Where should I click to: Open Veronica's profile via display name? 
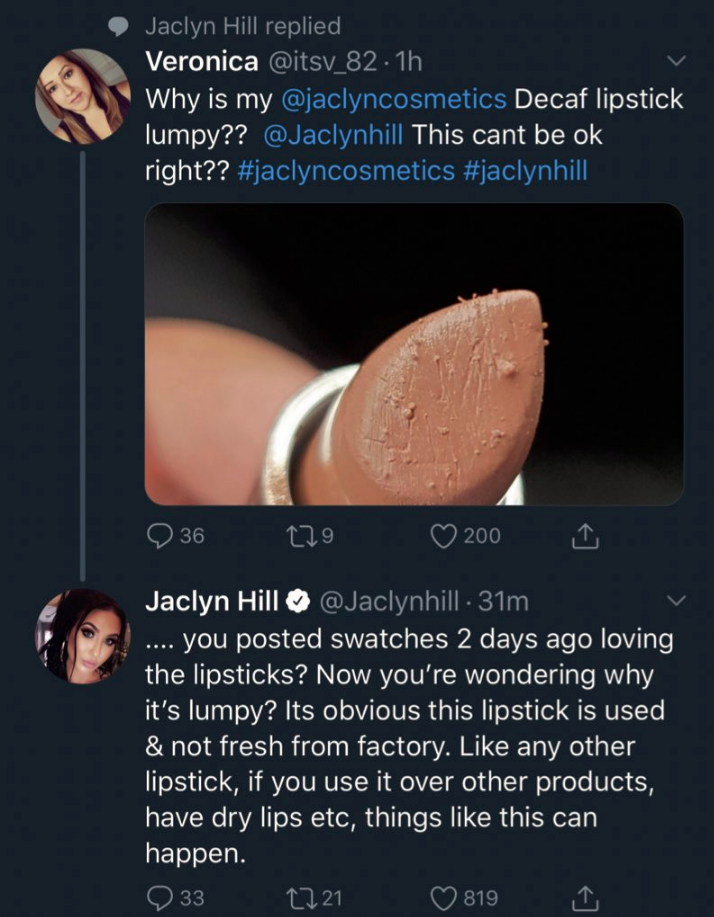click(199, 62)
